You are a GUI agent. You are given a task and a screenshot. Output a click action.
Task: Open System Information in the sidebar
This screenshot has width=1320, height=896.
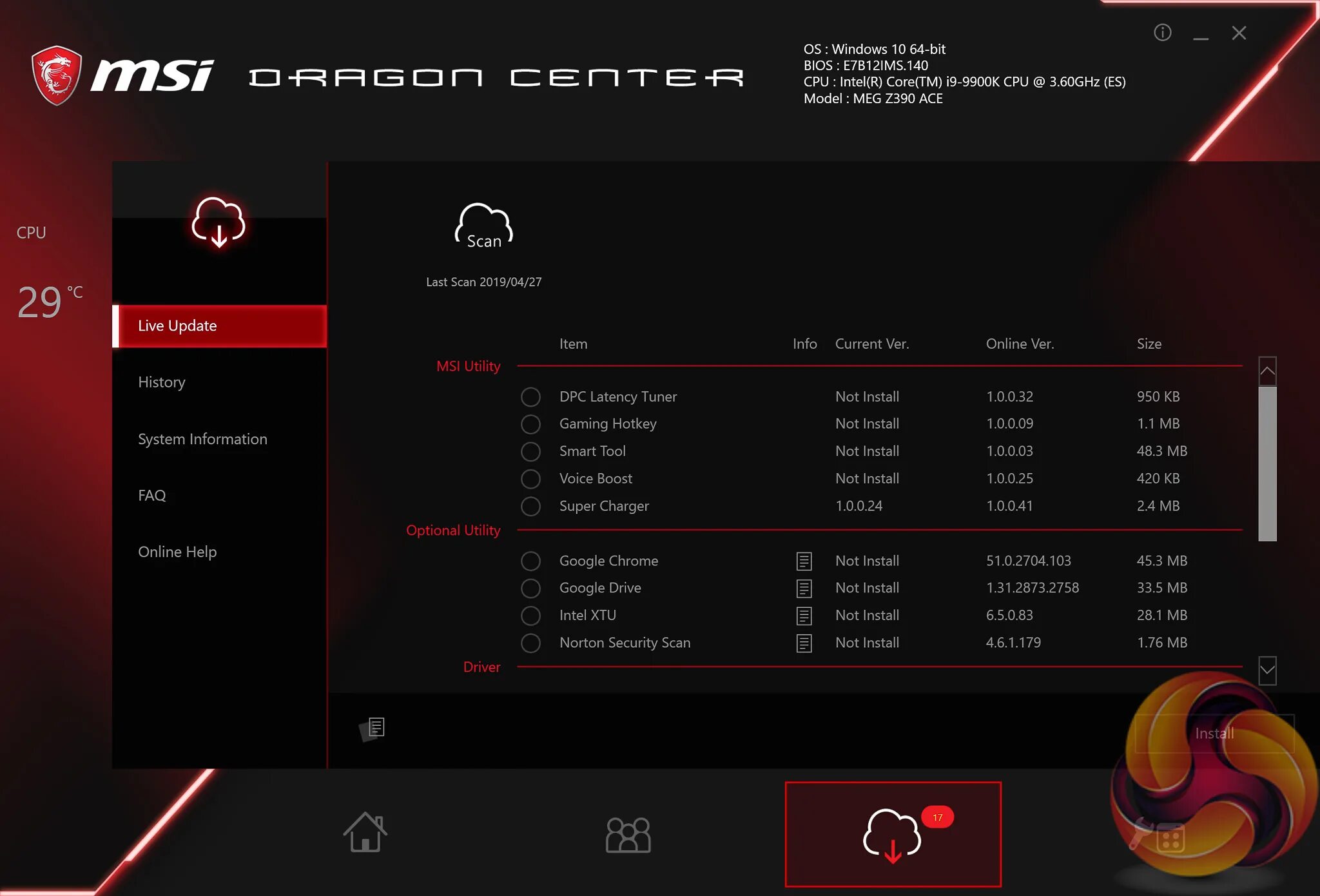coord(202,439)
